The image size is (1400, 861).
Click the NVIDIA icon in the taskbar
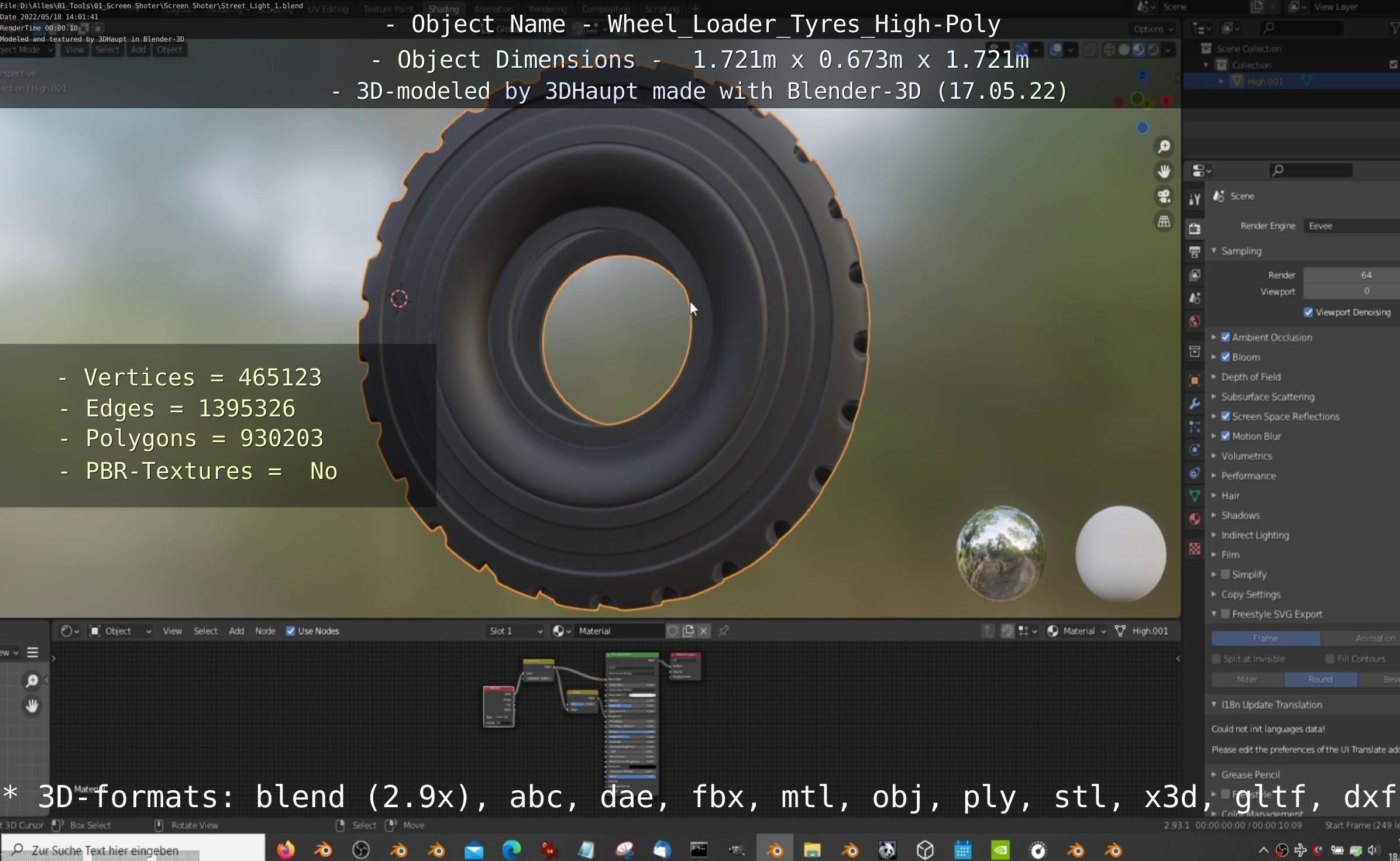pos(1000,850)
